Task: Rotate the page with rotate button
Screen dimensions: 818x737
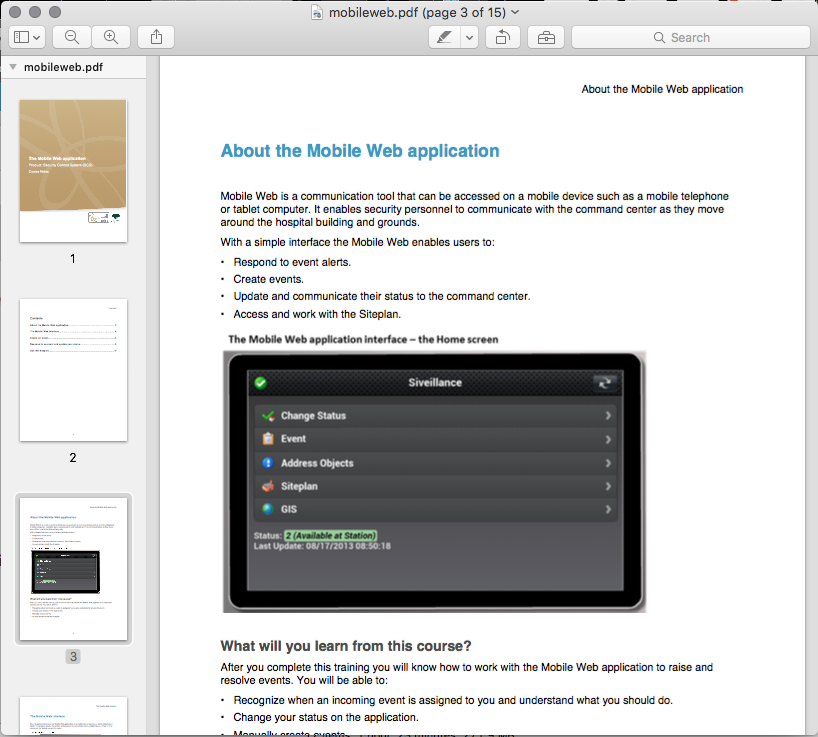Action: click(502, 37)
